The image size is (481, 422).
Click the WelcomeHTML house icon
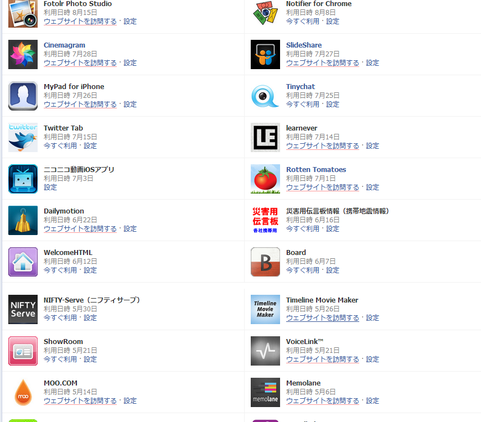[x=23, y=262]
